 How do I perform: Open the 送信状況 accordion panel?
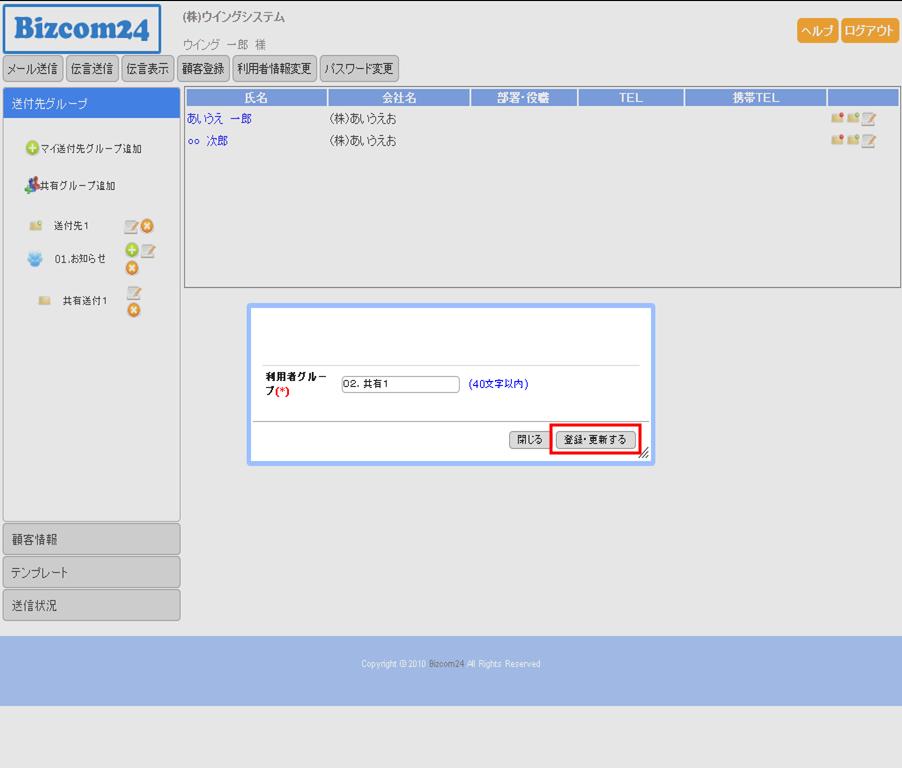(x=91, y=606)
